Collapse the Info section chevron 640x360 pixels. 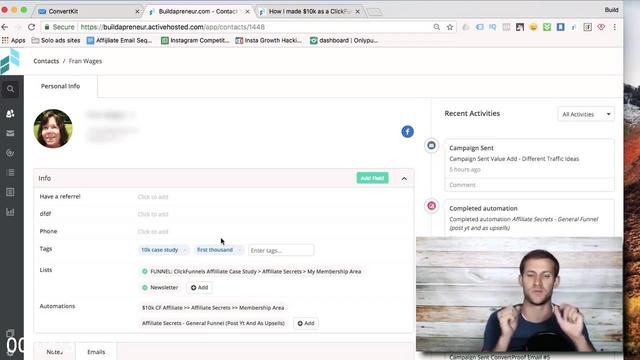point(404,178)
